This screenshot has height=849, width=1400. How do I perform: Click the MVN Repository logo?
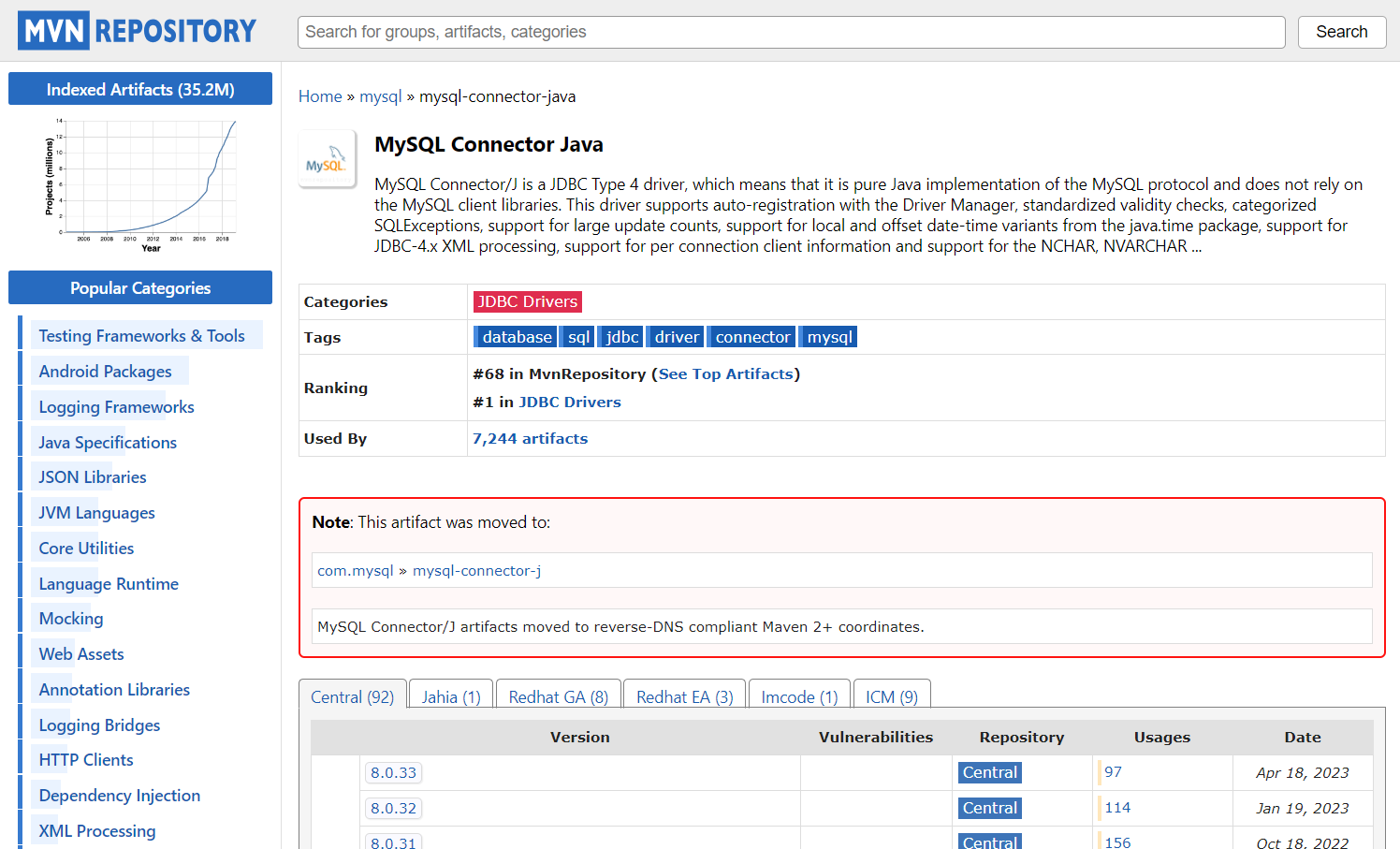point(137,31)
